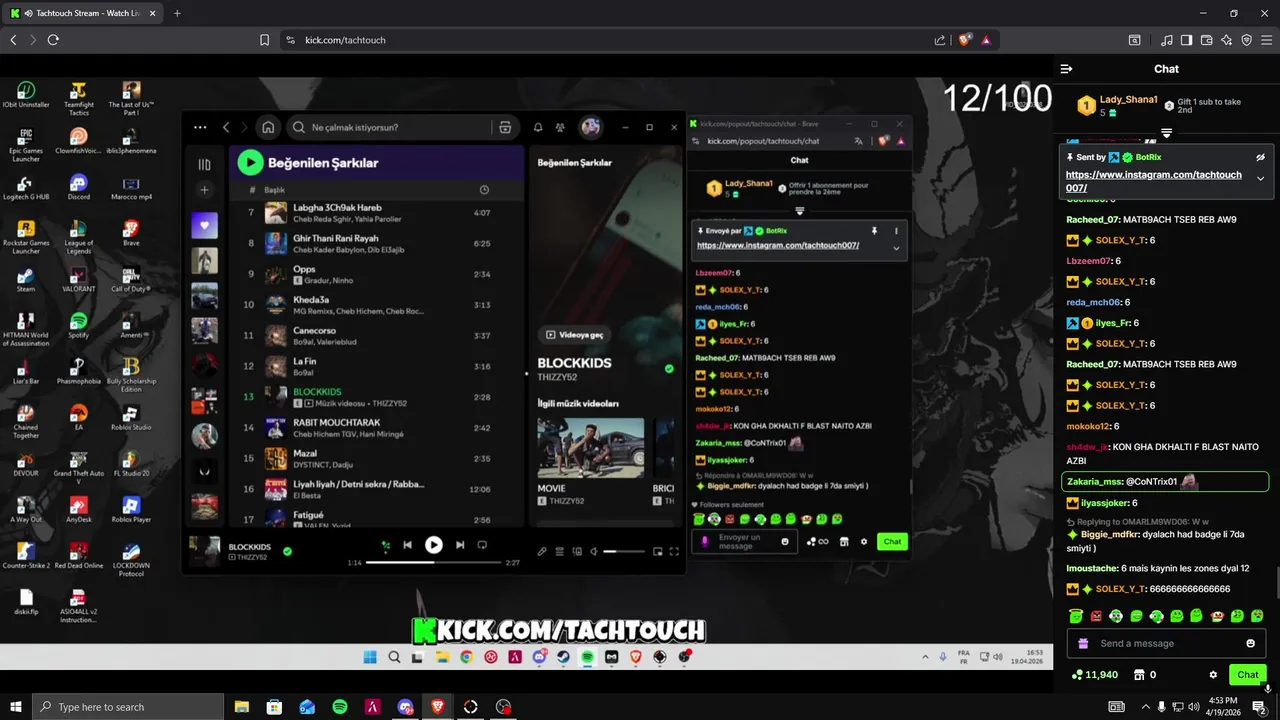Click the play/pause button in streamed Spotify player
This screenshot has height=720, width=1280.
pyautogui.click(x=433, y=545)
